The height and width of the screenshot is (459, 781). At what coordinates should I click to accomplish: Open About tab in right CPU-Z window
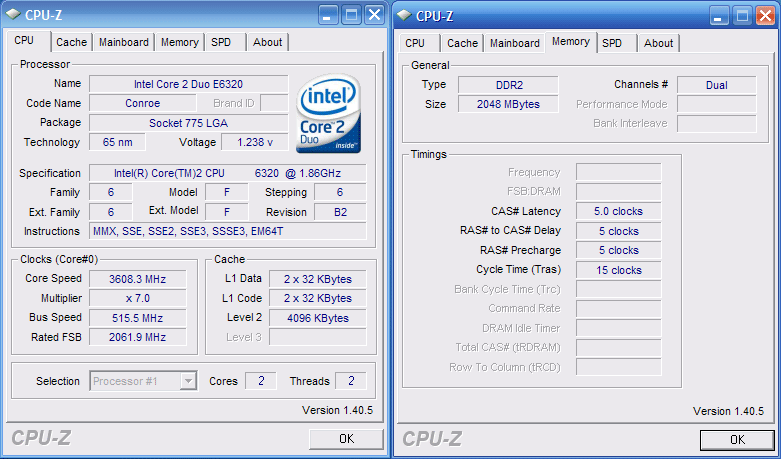pyautogui.click(x=658, y=43)
